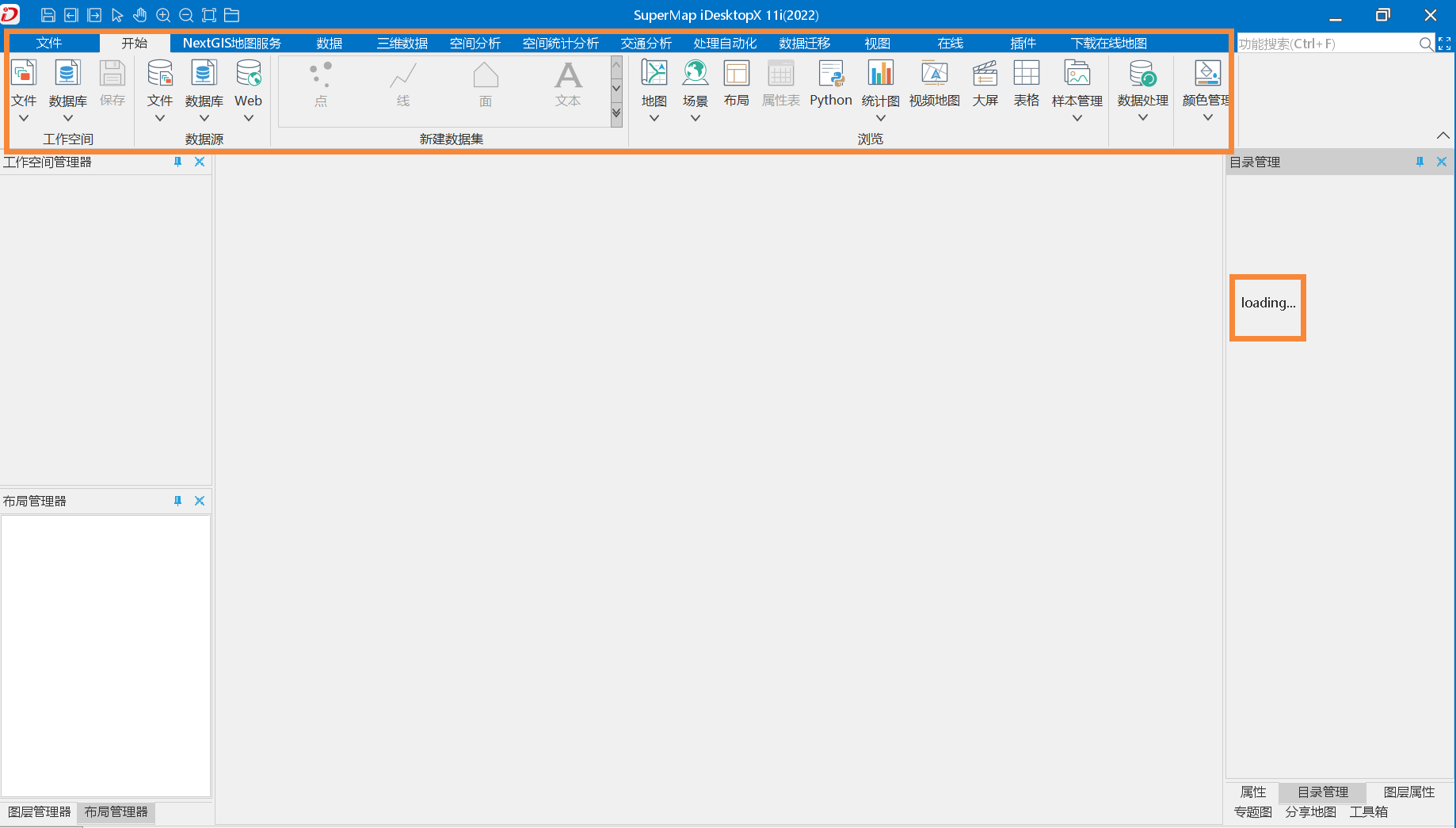Viewport: 1456px width, 828px height.
Task: Open the 表格 table icon
Action: (x=1027, y=74)
